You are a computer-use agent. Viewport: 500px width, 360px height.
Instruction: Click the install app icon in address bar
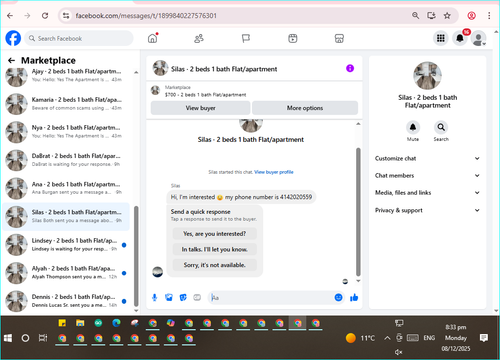(431, 16)
